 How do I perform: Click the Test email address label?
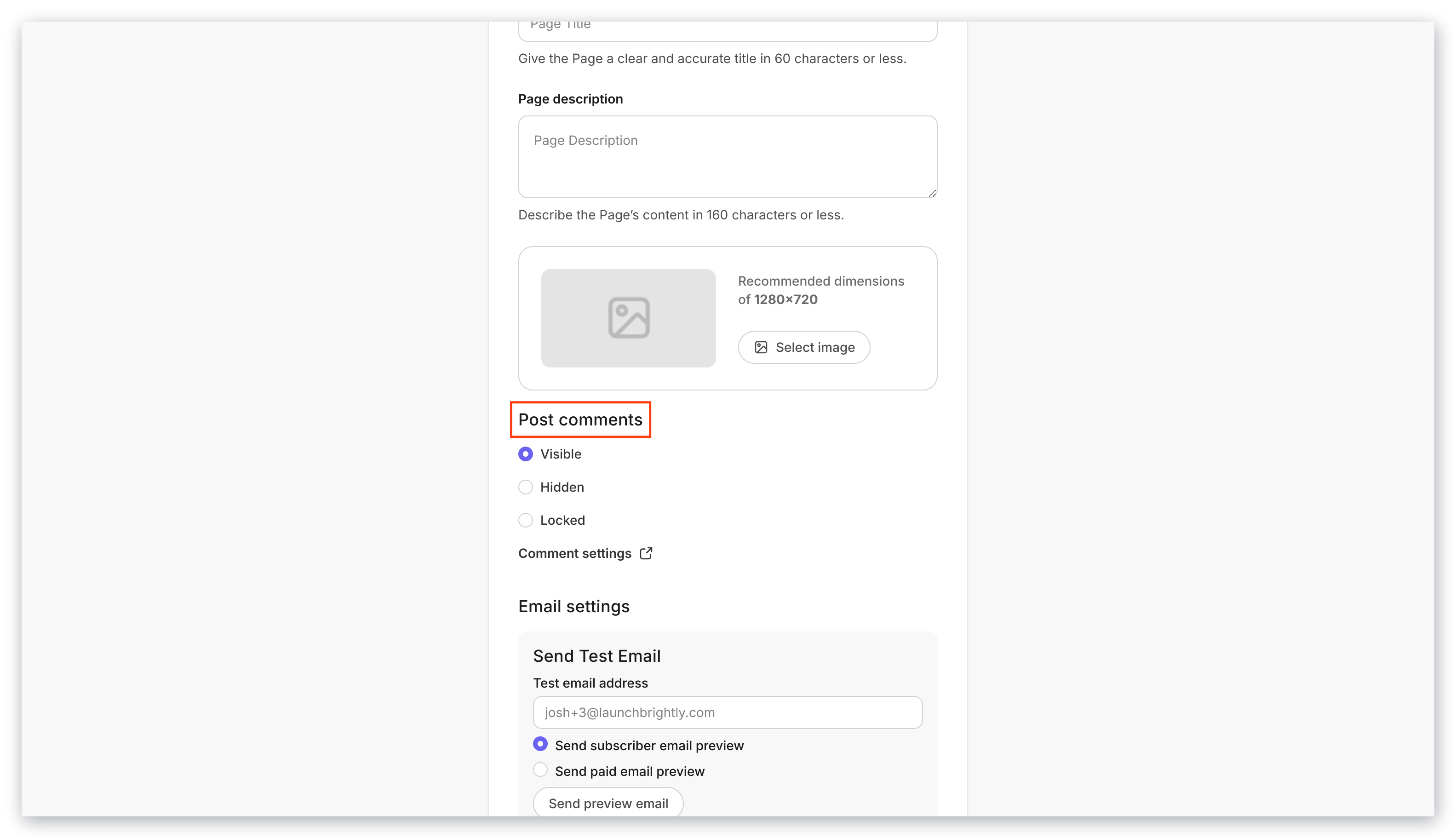[590, 683]
